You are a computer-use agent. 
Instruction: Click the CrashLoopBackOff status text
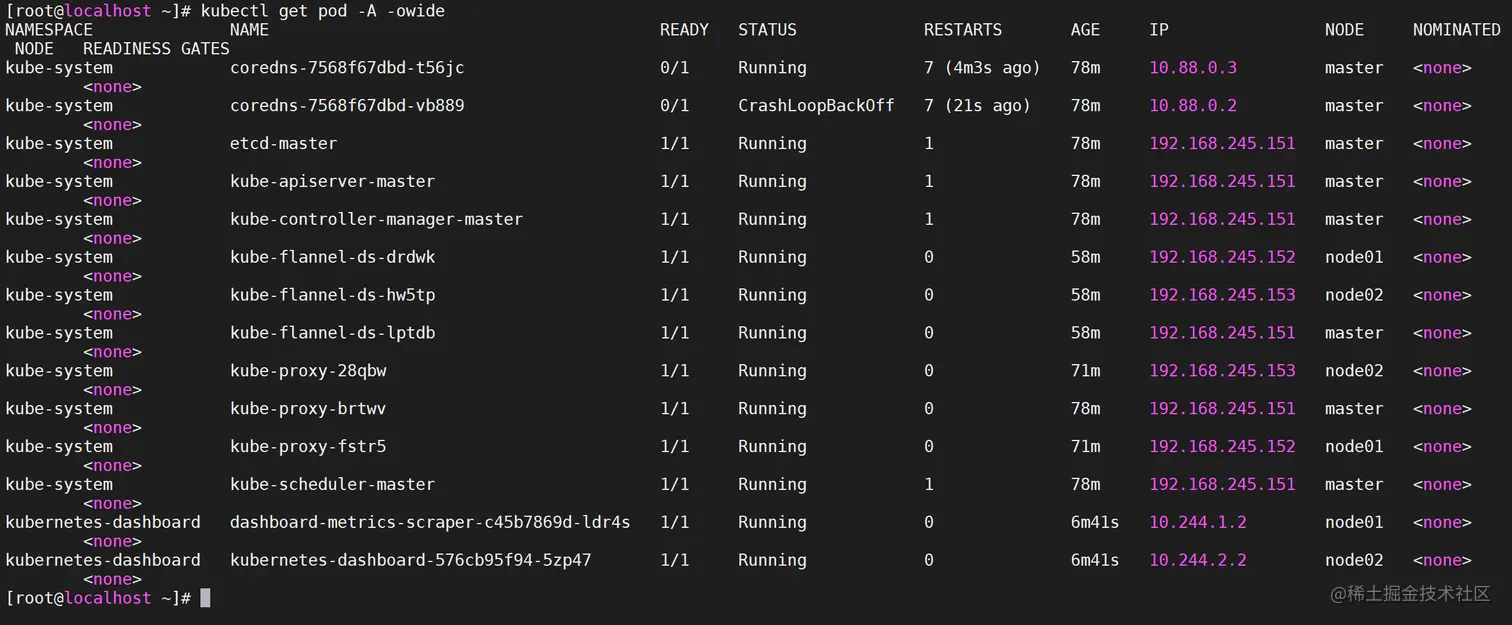pyautogui.click(x=816, y=106)
